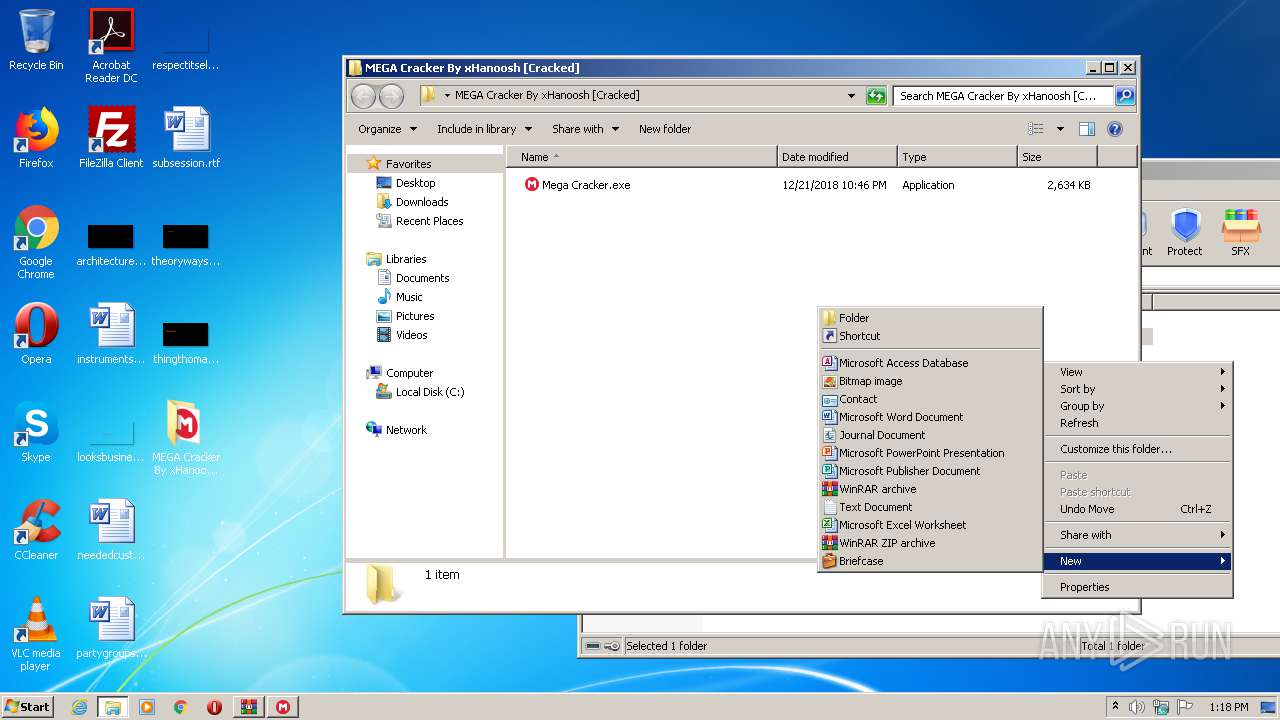Create new Briefcase item
The width and height of the screenshot is (1280, 720).
pos(930,561)
